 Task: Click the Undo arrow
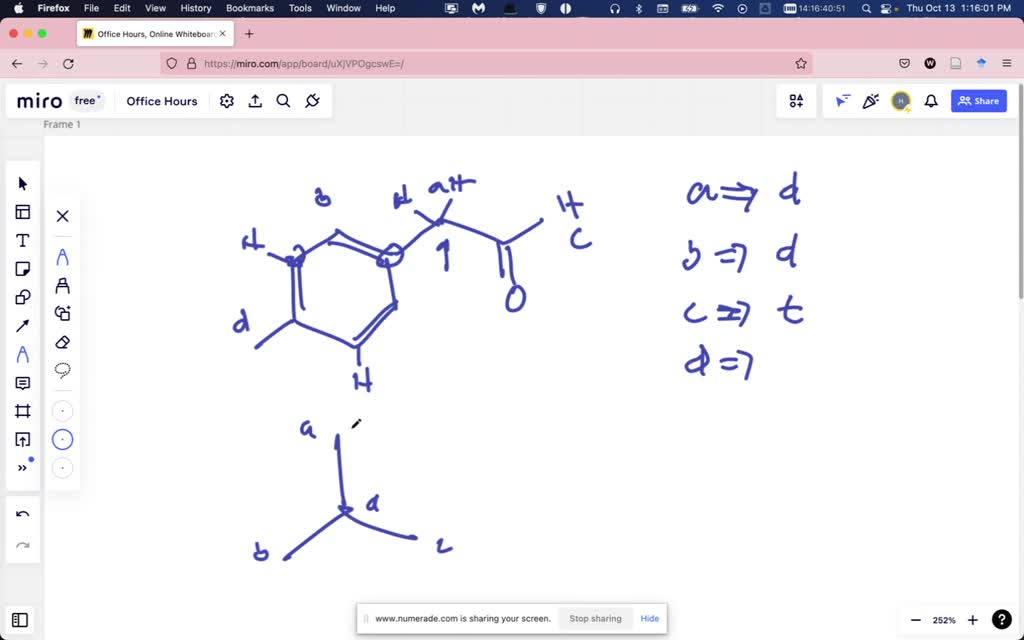pos(23,513)
